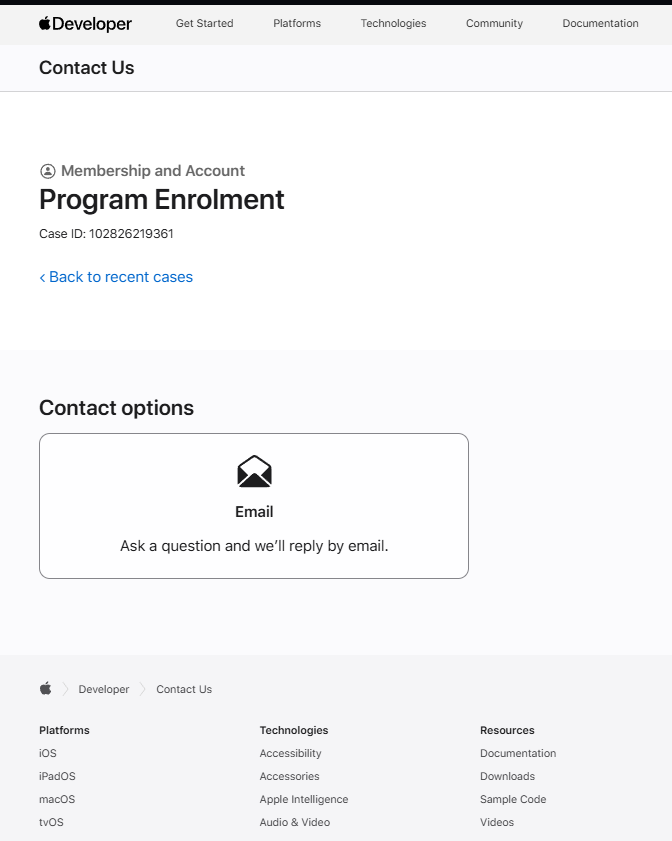Viewport: 672px width, 841px height.
Task: Click Contact Us in footer breadcrumb
Action: pyautogui.click(x=184, y=689)
